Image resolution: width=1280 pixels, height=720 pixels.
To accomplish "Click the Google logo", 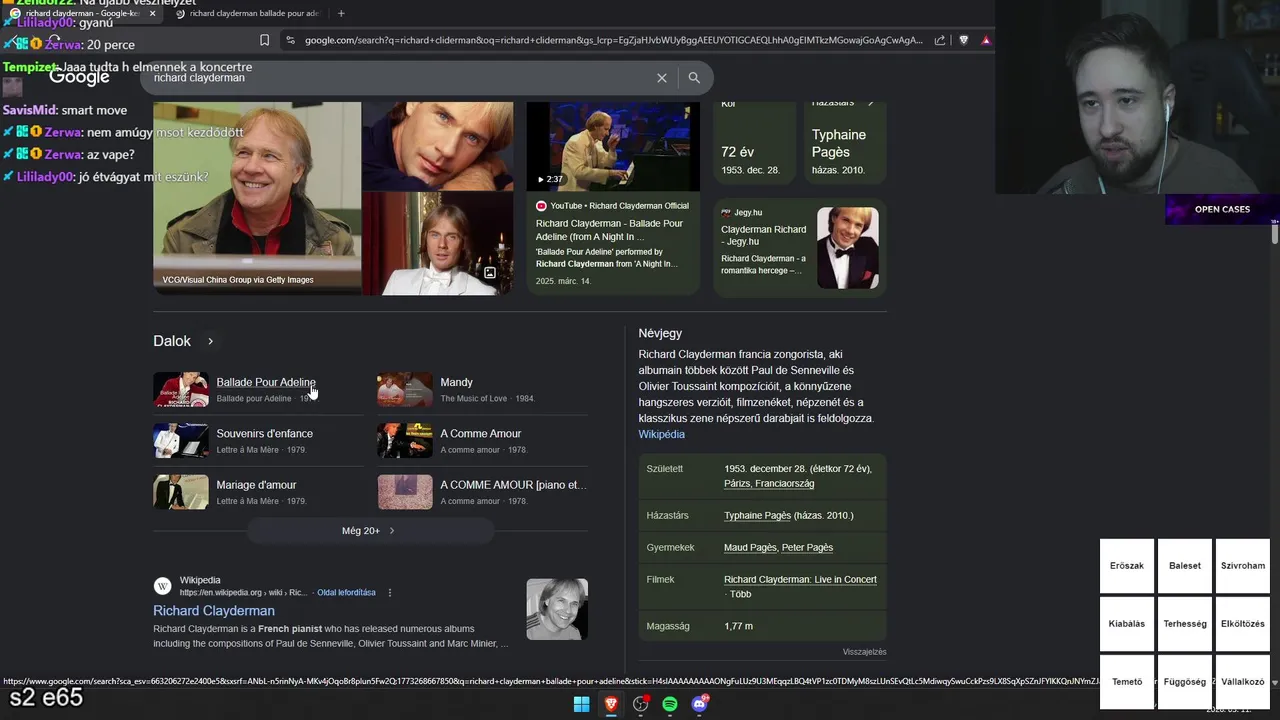I will coord(79,77).
